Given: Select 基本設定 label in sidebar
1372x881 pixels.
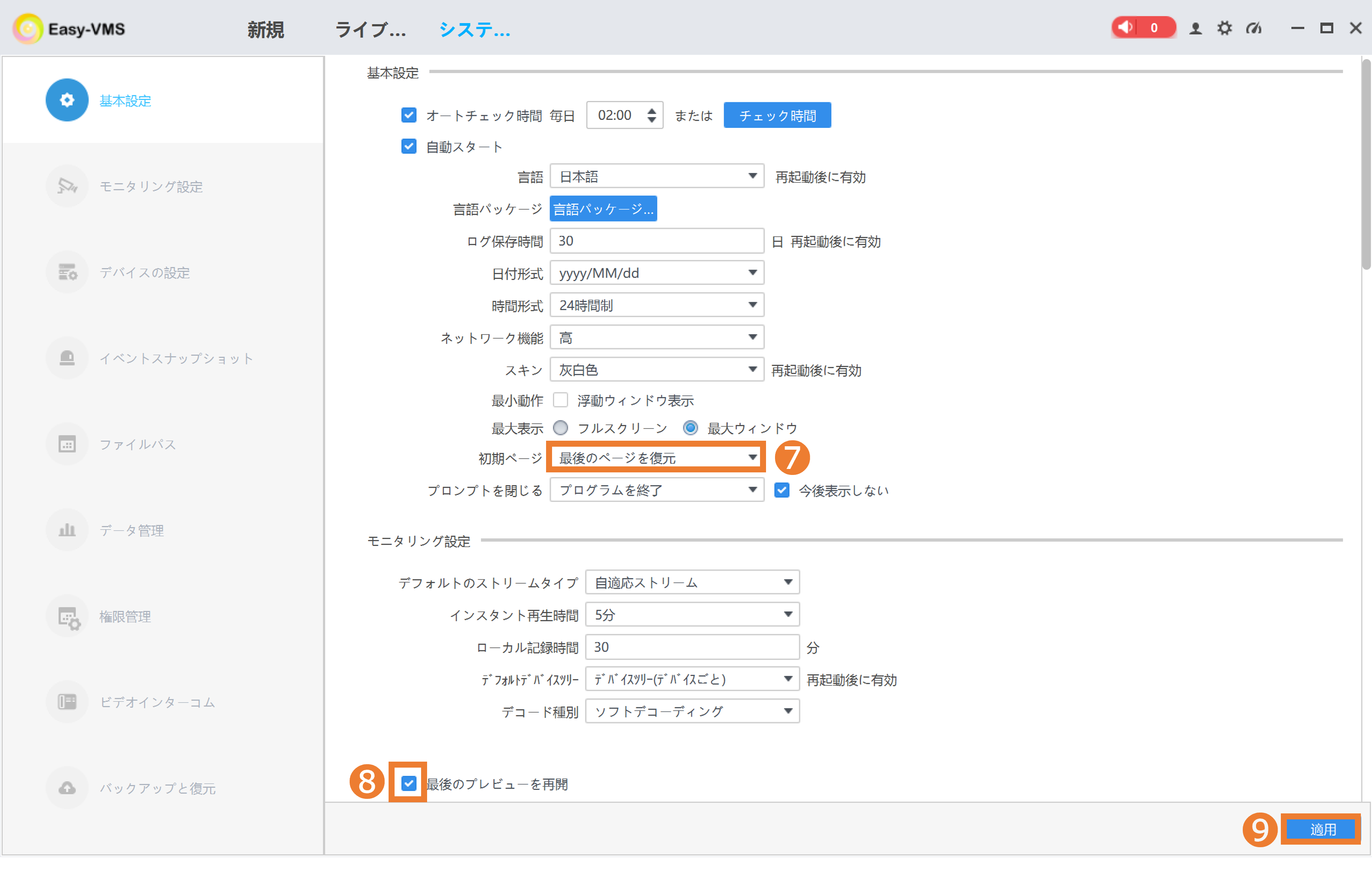Looking at the screenshot, I should coord(125,101).
